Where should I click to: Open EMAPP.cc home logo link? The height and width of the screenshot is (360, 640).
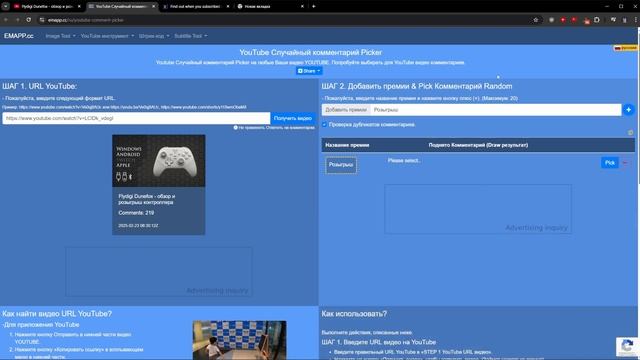pos(19,36)
